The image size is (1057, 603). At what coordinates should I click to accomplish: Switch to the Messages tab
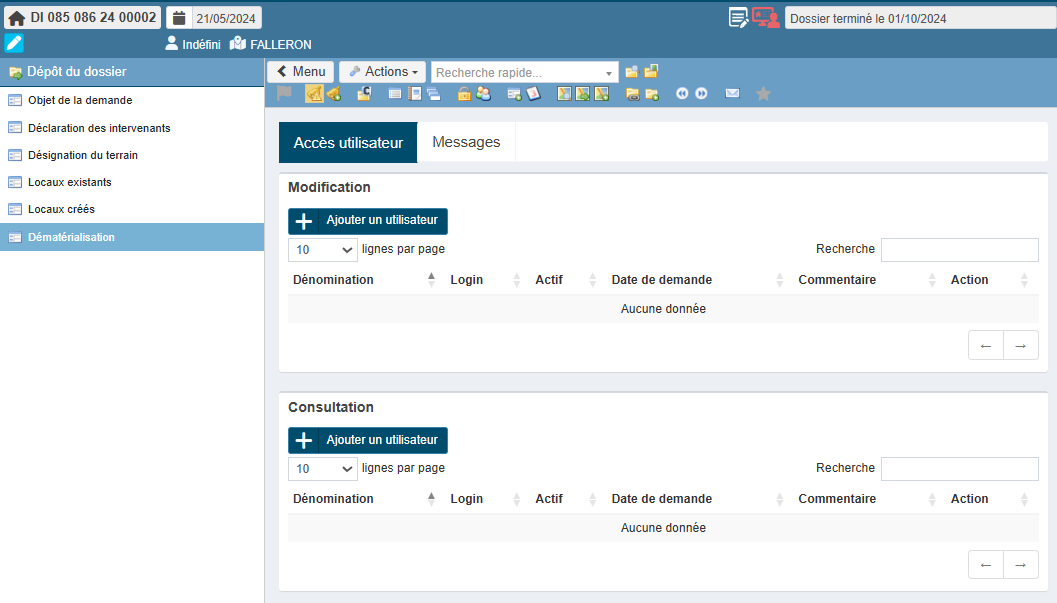[x=466, y=143]
